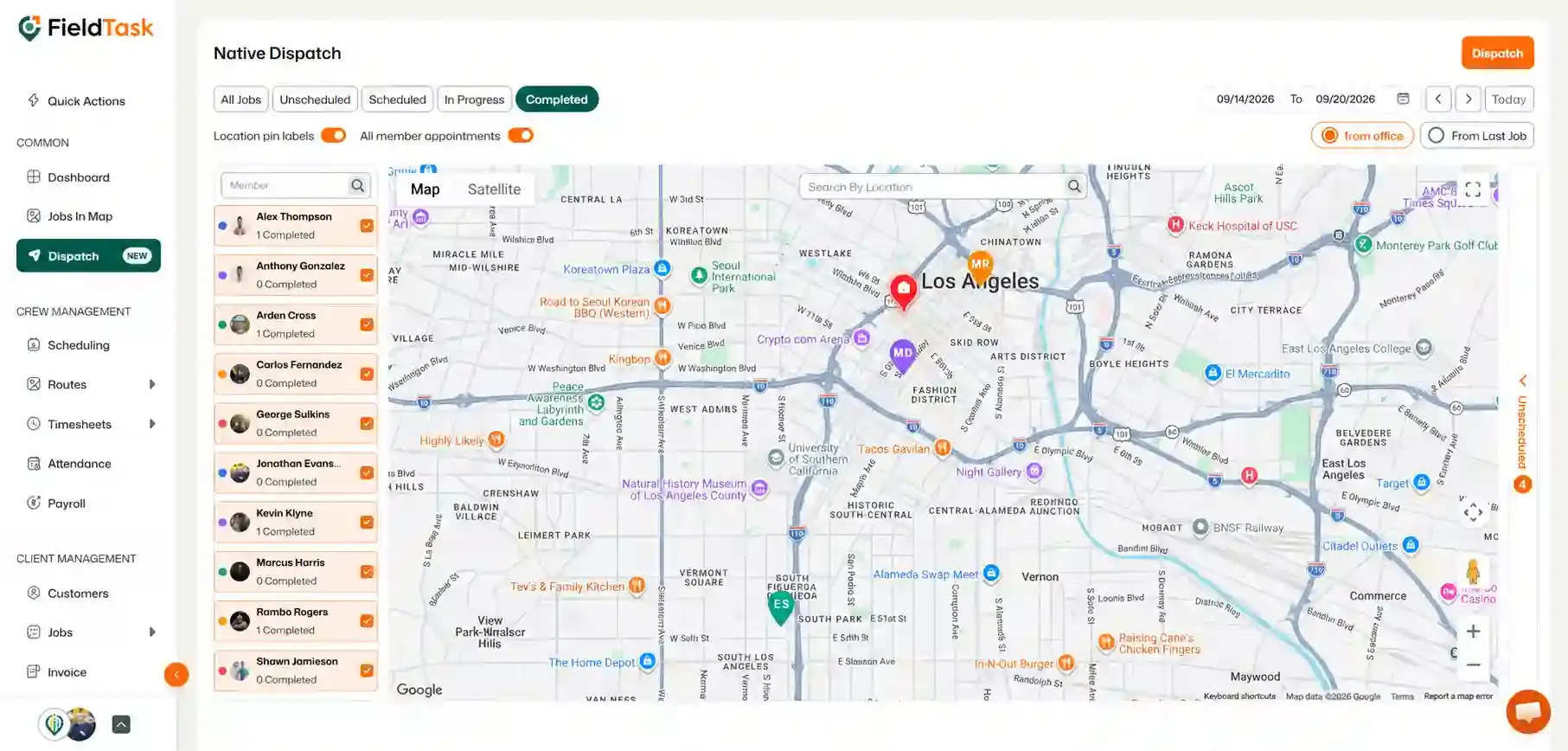Viewport: 1568px width, 751px height.
Task: Open the Payroll page
Action: coord(56,504)
